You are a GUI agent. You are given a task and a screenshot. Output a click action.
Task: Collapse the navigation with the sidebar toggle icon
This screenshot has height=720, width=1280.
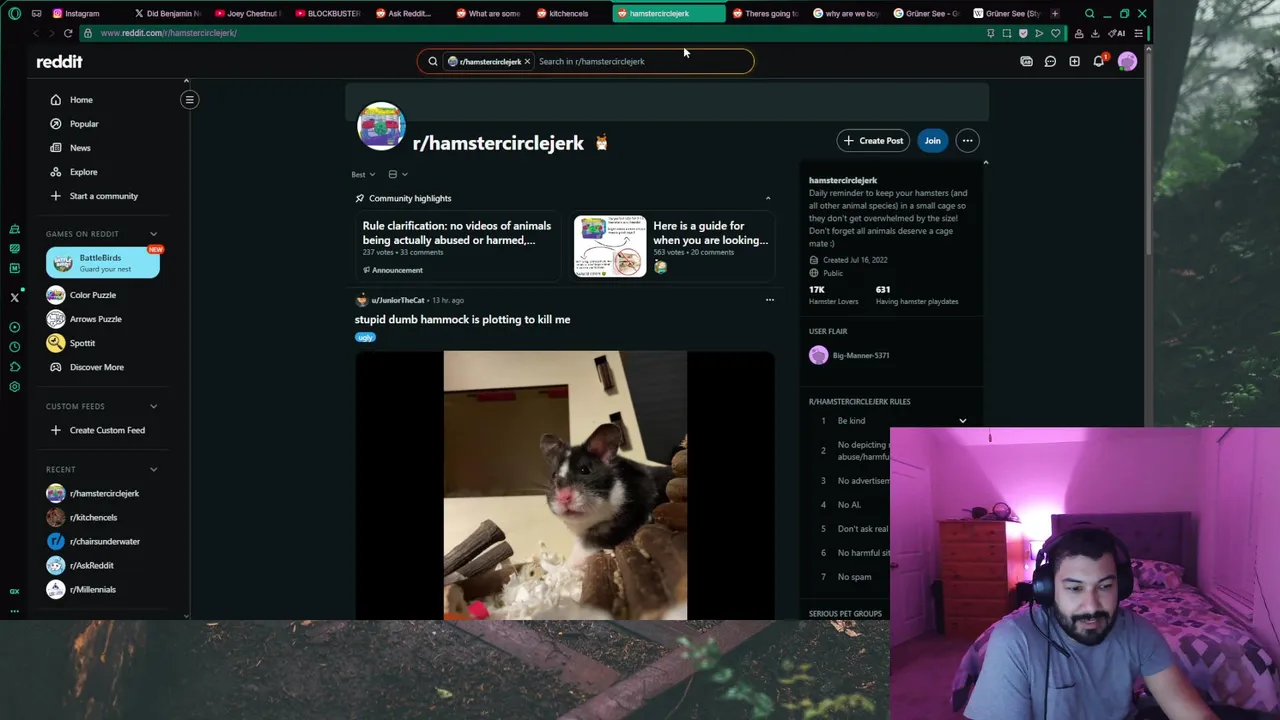point(189,99)
